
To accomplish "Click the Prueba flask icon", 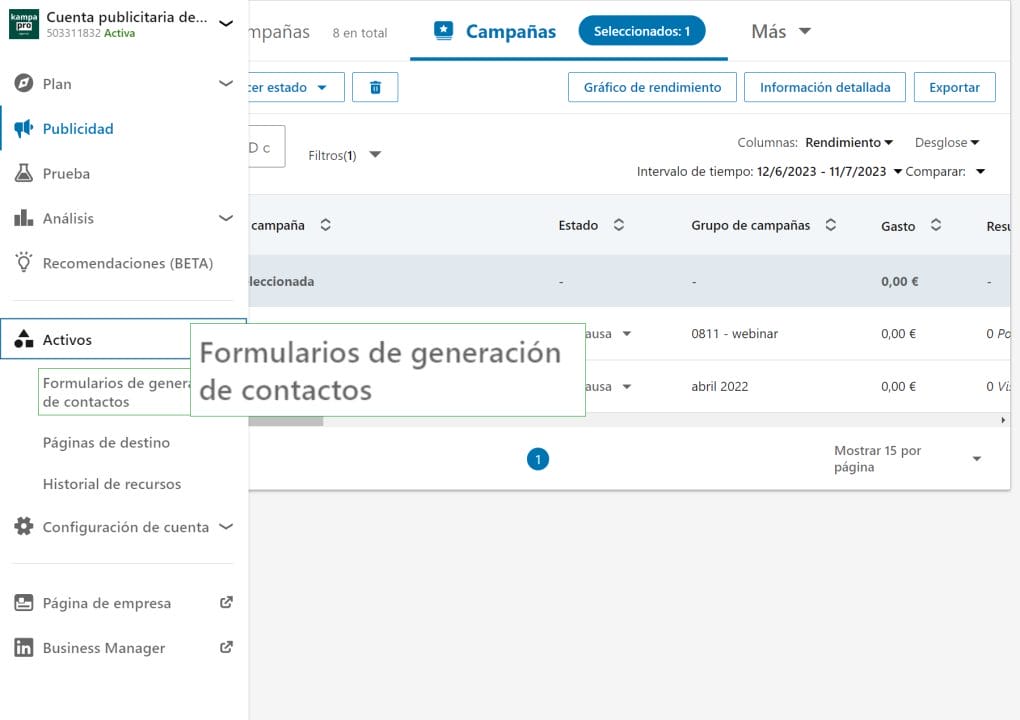I will coord(24,174).
